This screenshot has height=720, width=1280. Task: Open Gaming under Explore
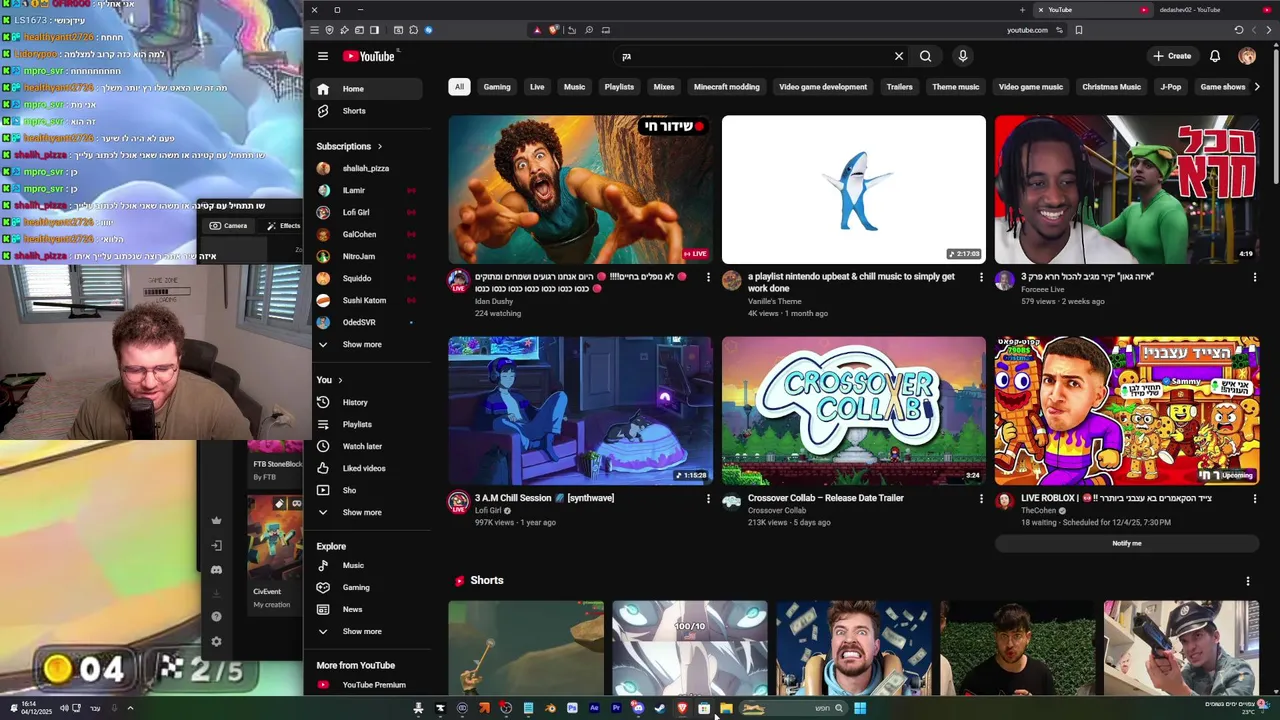[x=367, y=587]
